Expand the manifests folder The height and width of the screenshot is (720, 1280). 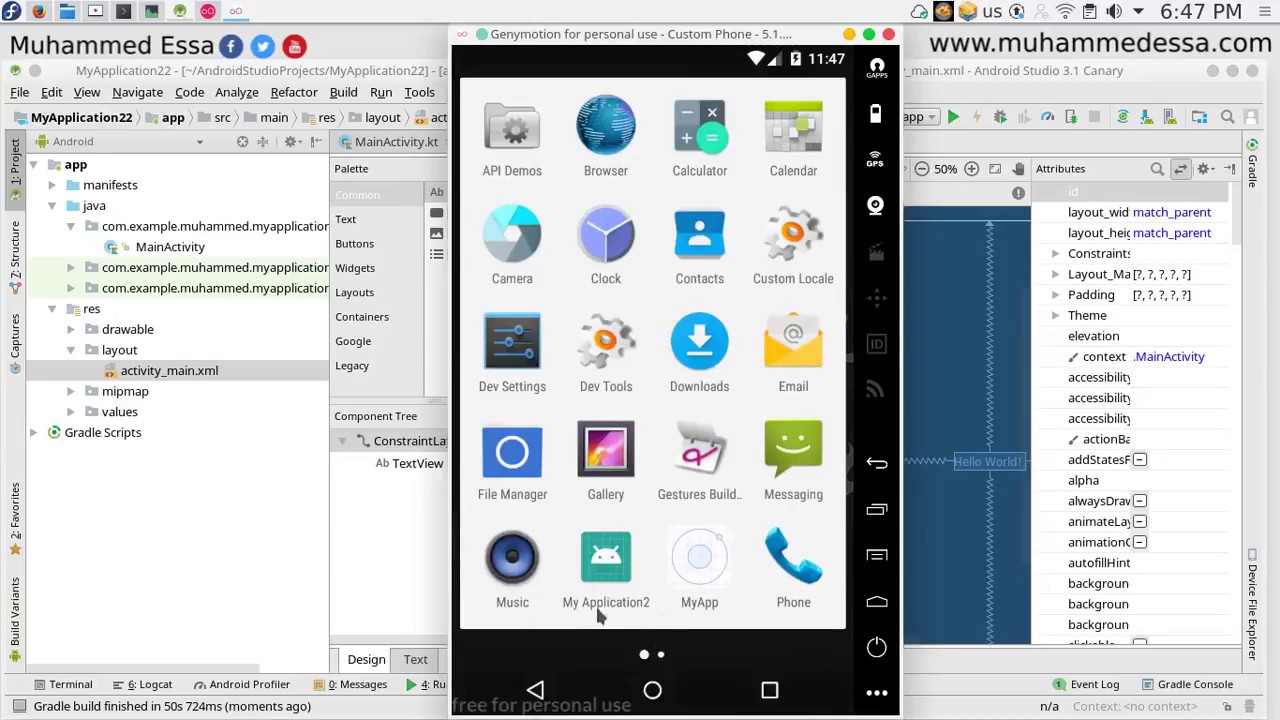(x=52, y=185)
